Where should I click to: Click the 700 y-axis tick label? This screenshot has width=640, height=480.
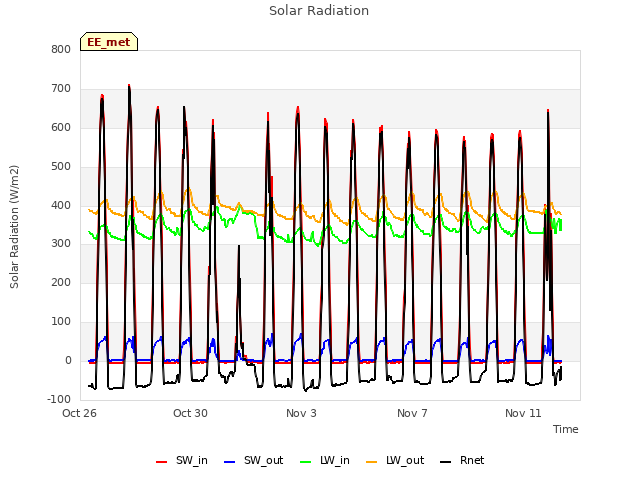click(x=61, y=89)
